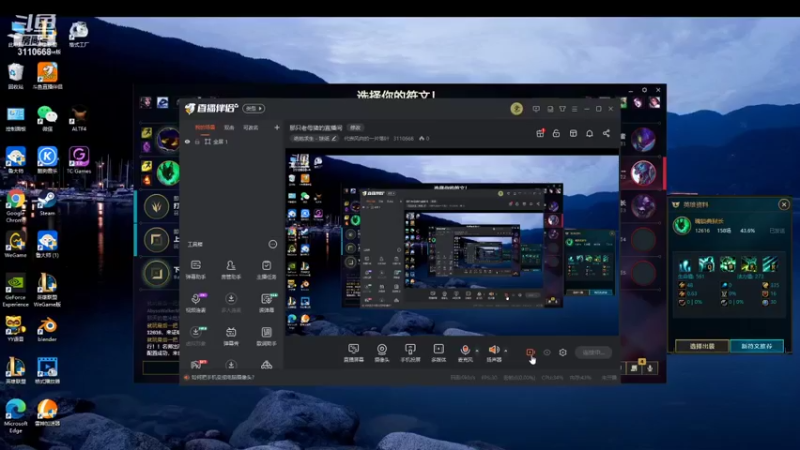Screen dimensions: 800x450
Task: Open the message icon in the title bar
Action: point(536,109)
